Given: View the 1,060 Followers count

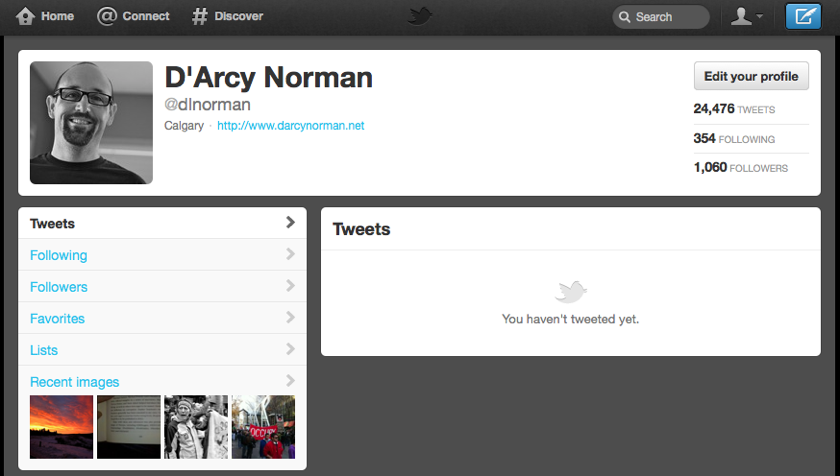Looking at the screenshot, I should pos(740,168).
